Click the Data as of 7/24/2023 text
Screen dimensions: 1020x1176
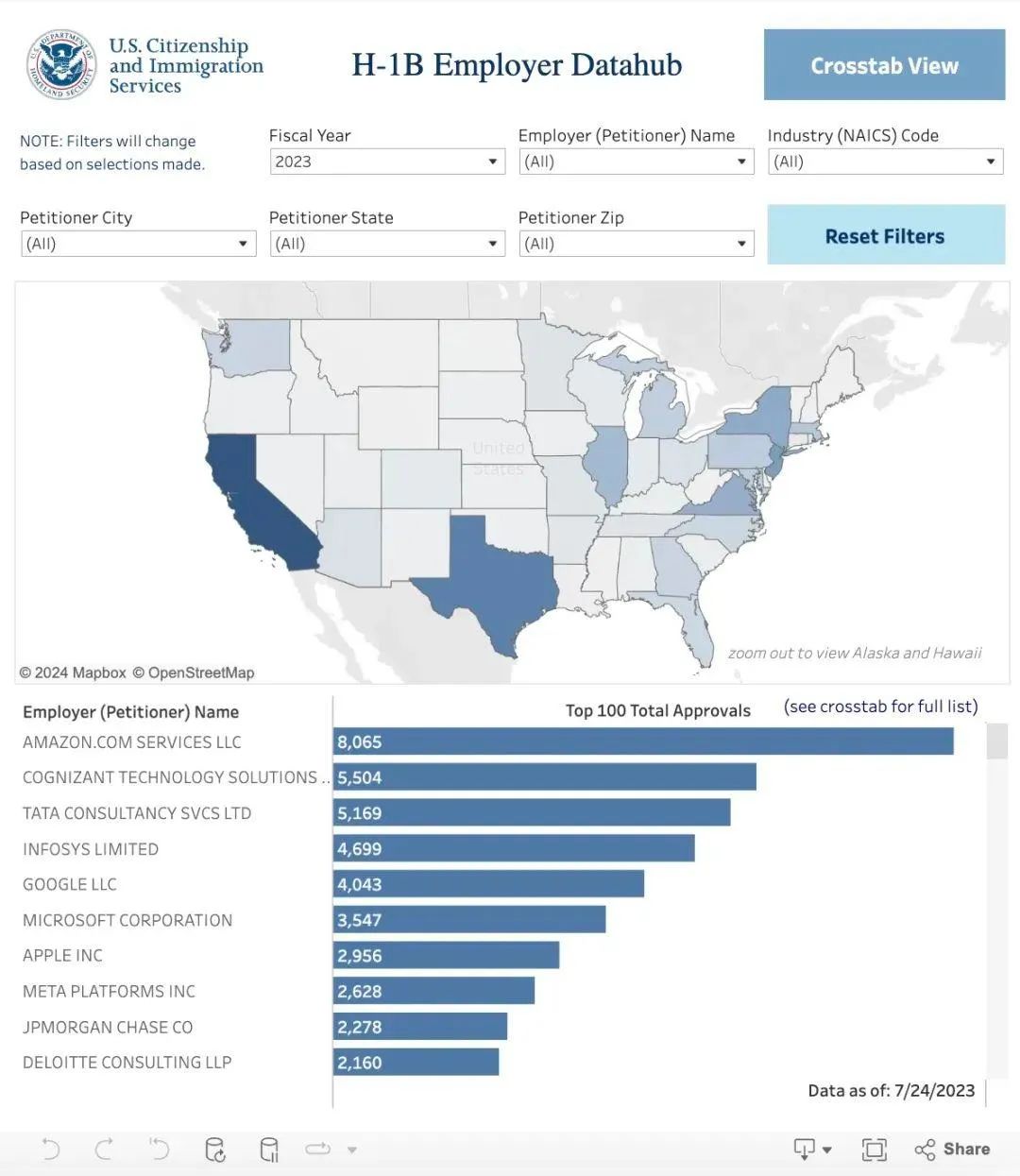(892, 1090)
